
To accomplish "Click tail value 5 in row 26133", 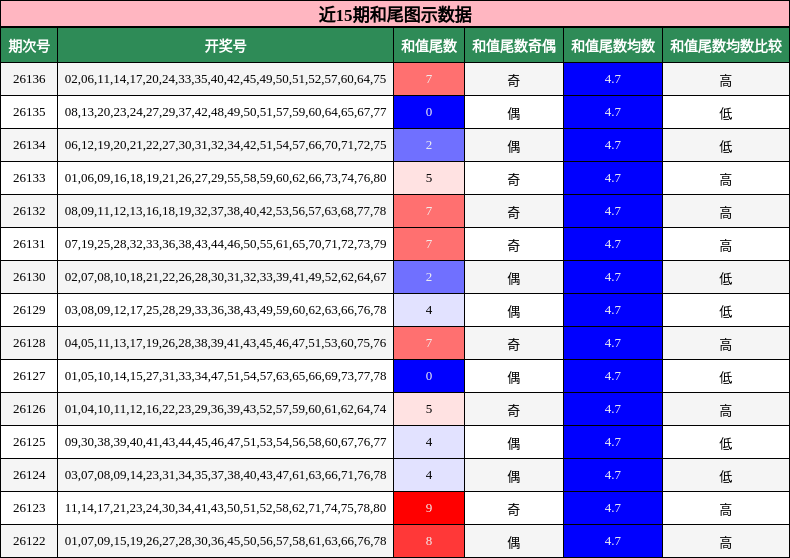I will click(429, 178).
